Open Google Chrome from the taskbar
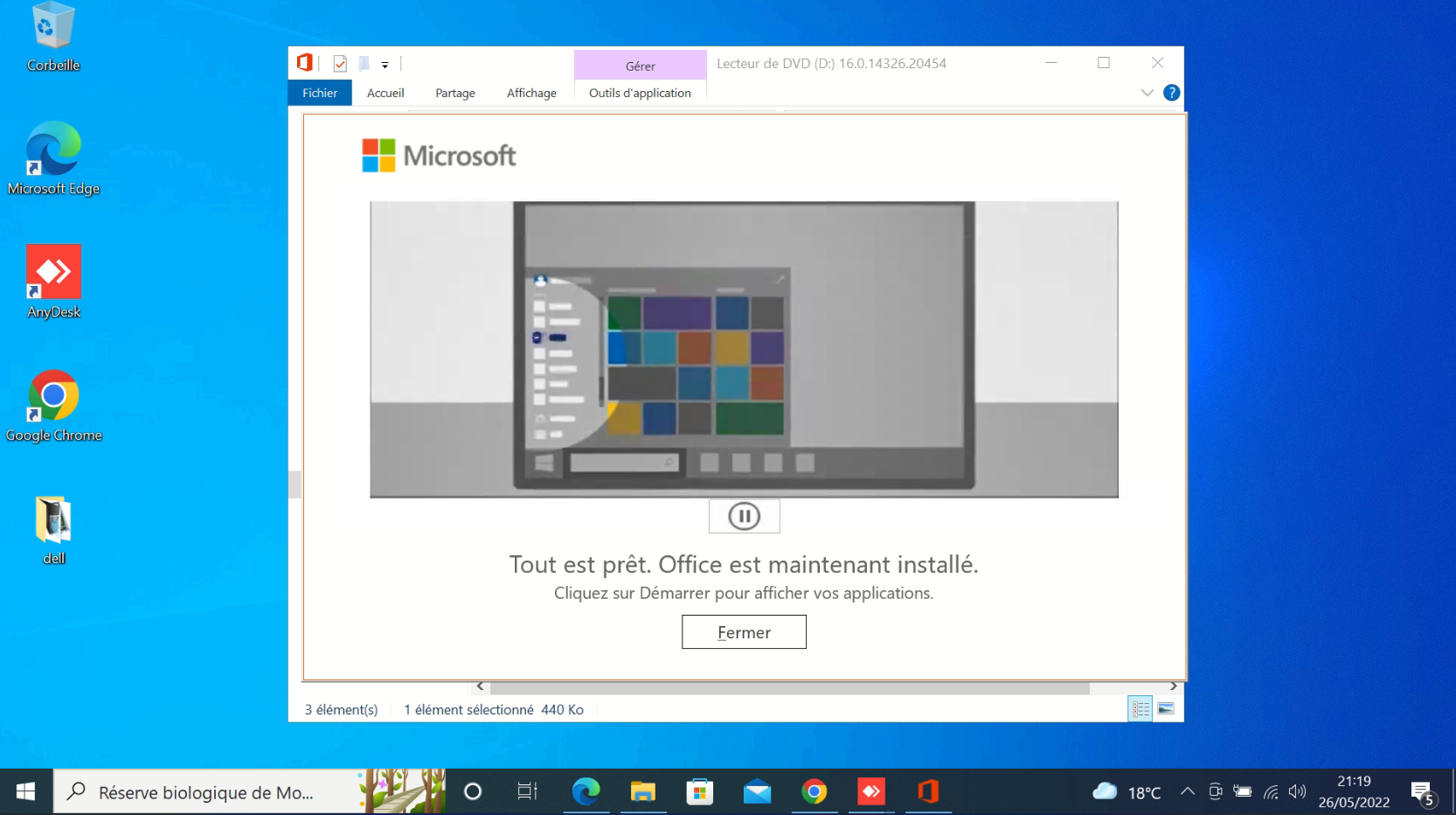Image resolution: width=1456 pixels, height=815 pixels. (x=814, y=792)
